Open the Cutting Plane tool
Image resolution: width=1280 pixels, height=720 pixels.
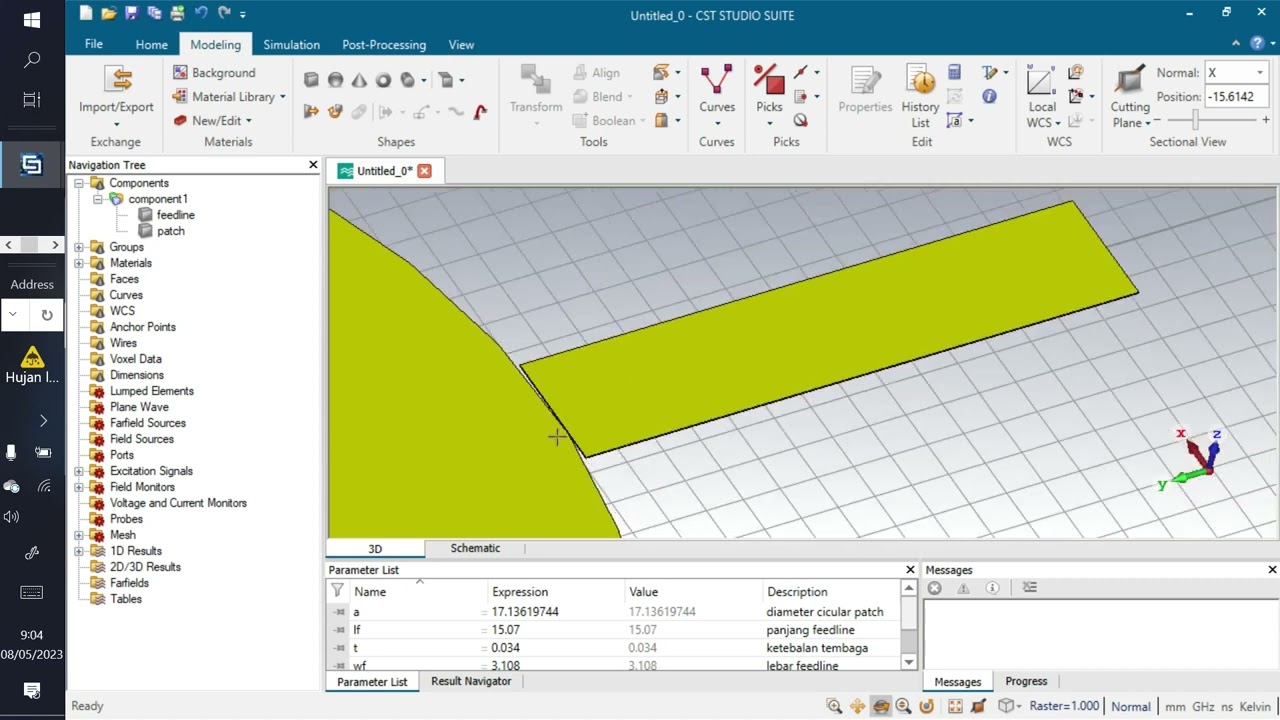pos(1130,98)
